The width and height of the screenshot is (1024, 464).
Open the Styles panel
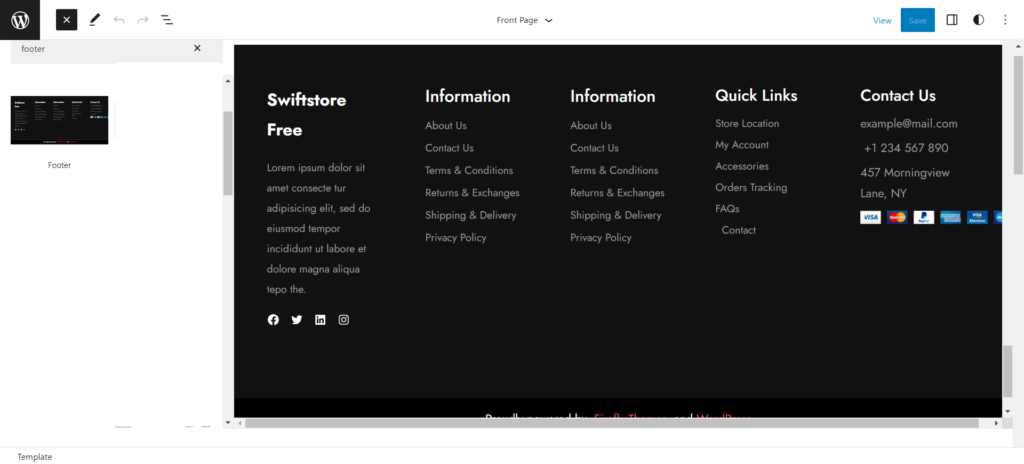tap(978, 20)
